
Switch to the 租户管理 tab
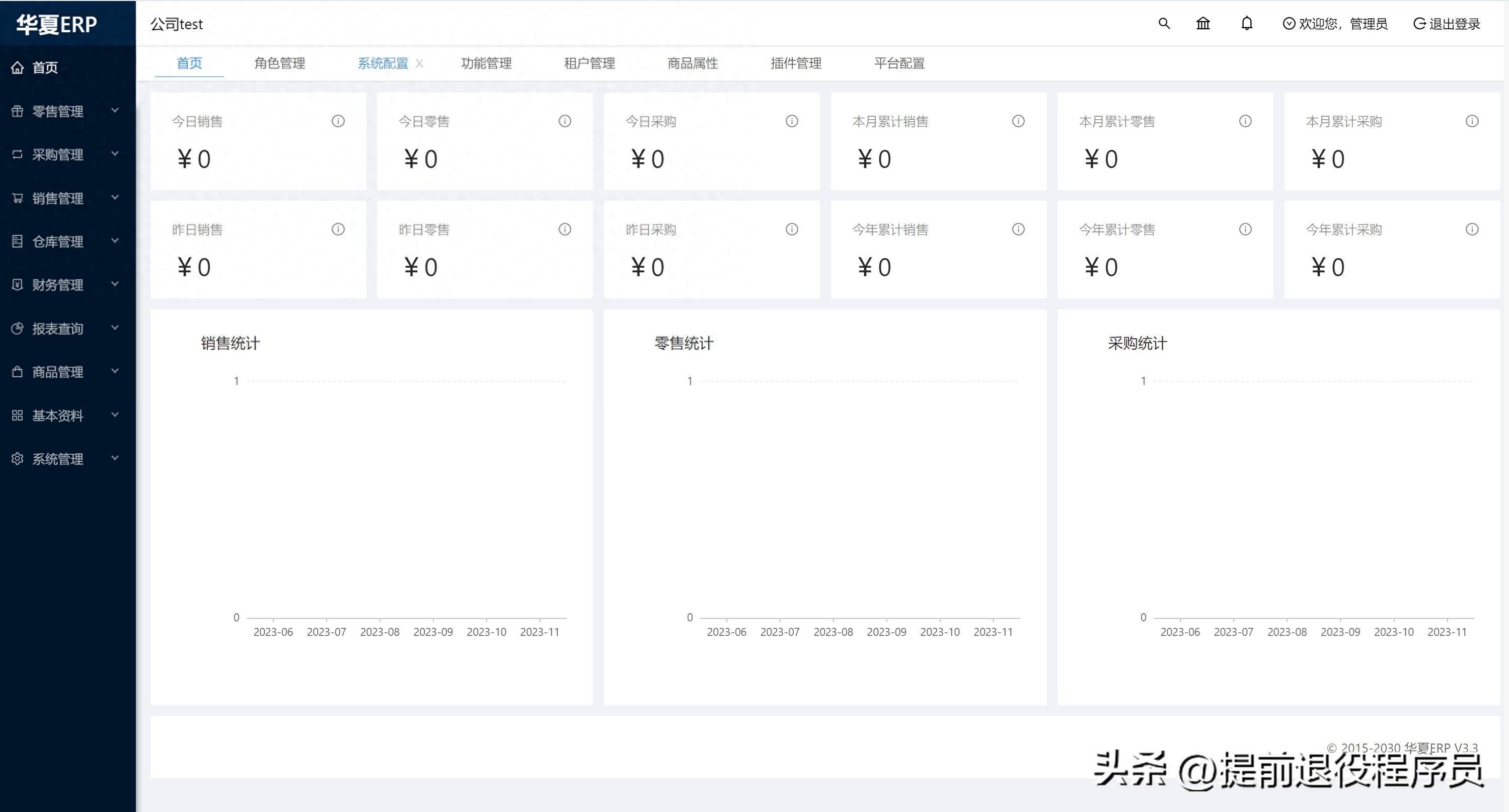pyautogui.click(x=589, y=63)
